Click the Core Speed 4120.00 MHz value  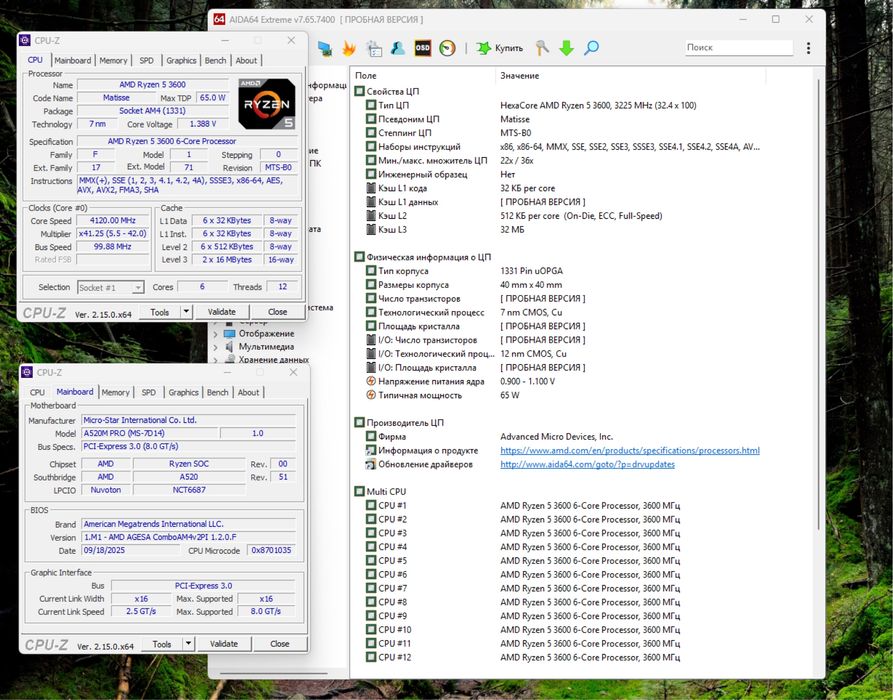pos(113,220)
